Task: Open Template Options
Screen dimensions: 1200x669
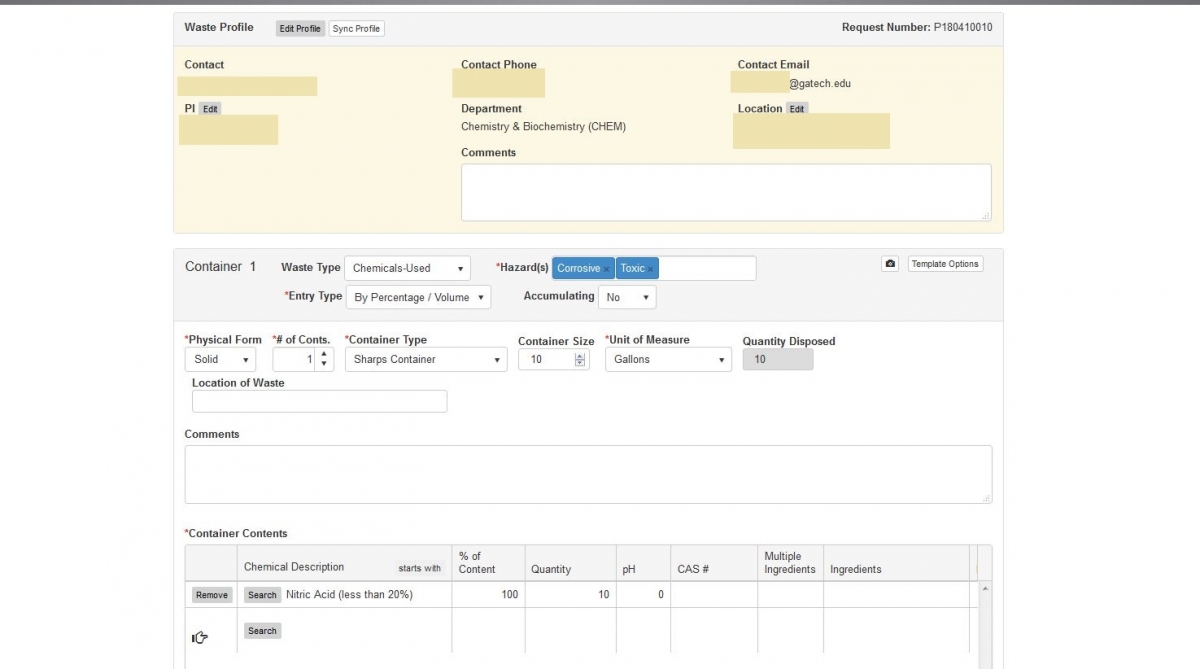Action: click(945, 264)
